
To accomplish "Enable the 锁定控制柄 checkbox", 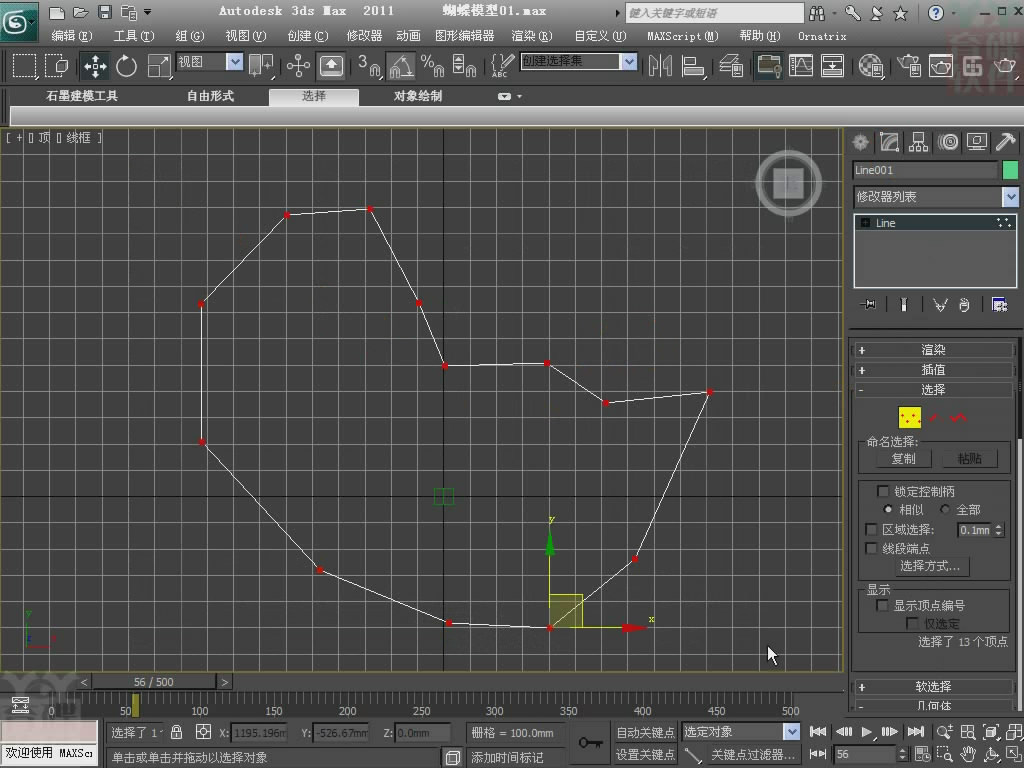I will (883, 491).
